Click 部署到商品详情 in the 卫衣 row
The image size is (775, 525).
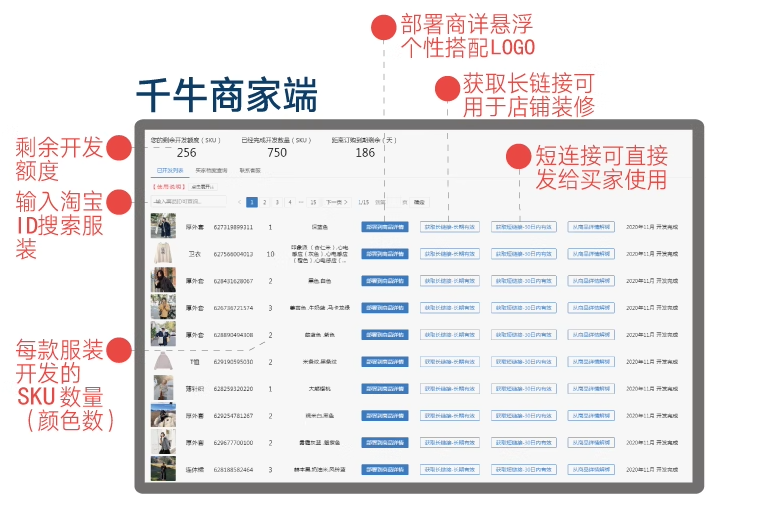pyautogui.click(x=385, y=254)
